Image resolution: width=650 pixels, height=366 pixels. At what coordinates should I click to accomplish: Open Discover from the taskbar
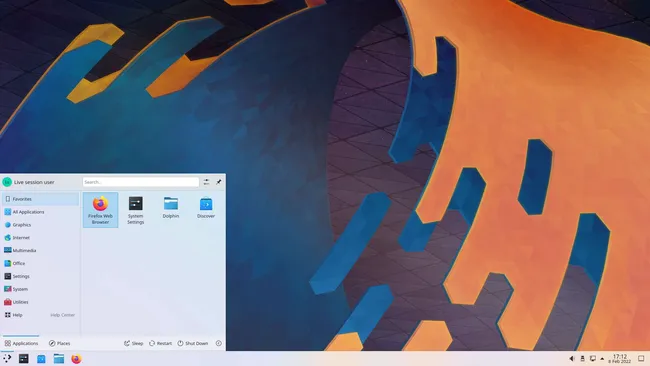coord(41,359)
